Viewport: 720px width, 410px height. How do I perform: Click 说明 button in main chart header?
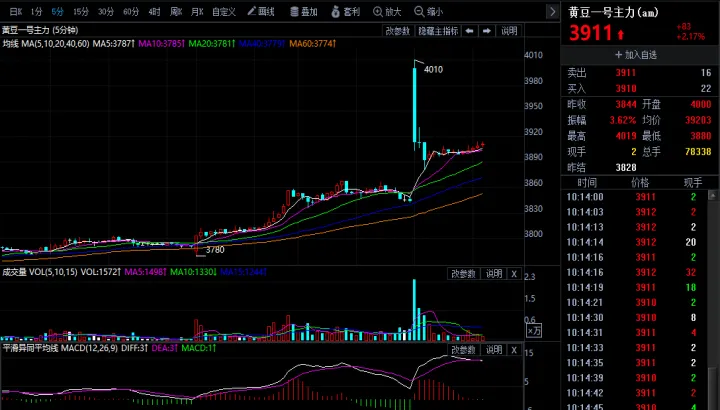coord(509,31)
